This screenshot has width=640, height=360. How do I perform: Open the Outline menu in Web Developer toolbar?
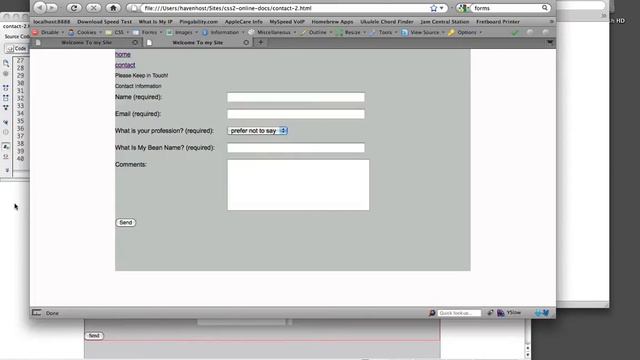point(316,32)
